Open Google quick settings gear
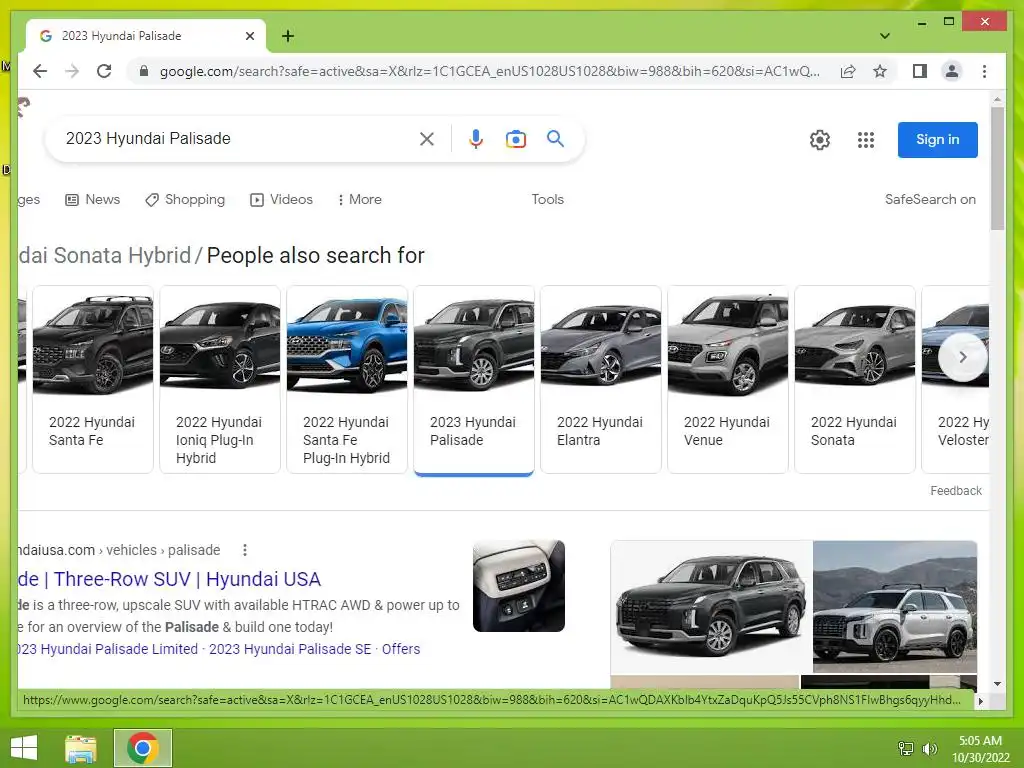Screen dimensions: 1024x768 point(820,140)
